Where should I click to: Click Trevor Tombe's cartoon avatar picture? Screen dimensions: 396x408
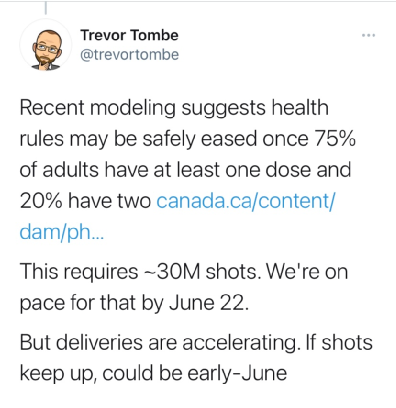pos(46,45)
